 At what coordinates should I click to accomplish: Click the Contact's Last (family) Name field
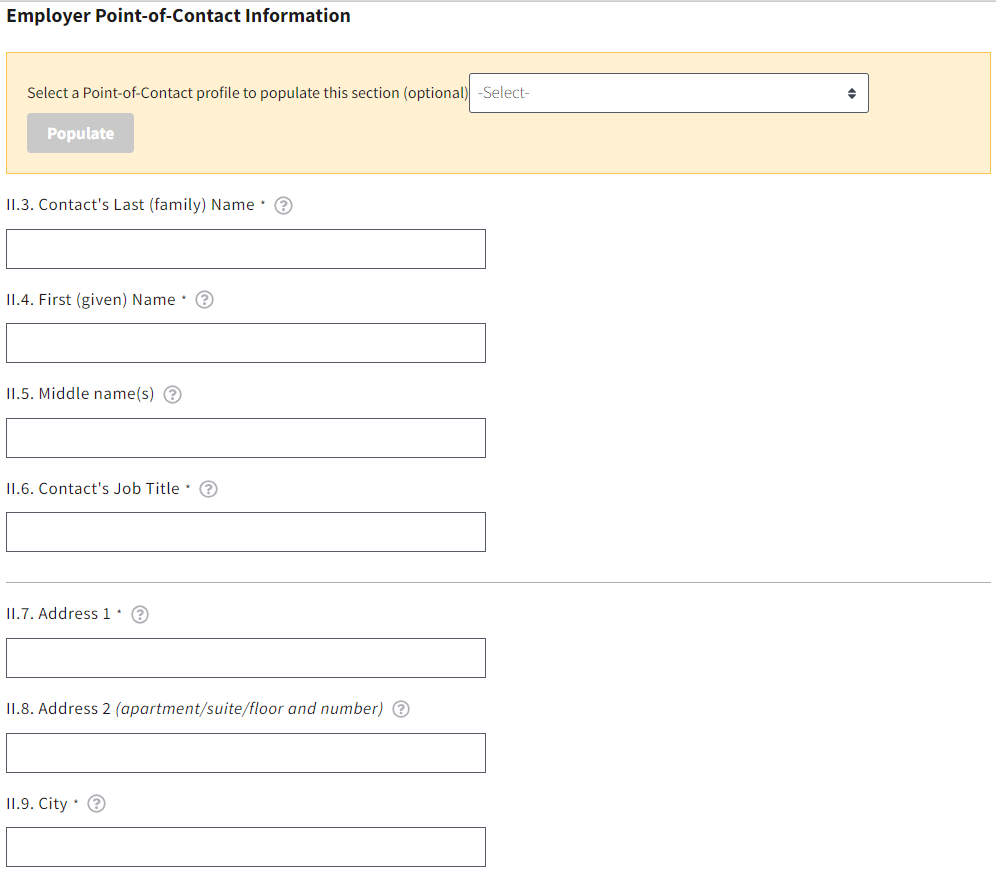pos(246,249)
